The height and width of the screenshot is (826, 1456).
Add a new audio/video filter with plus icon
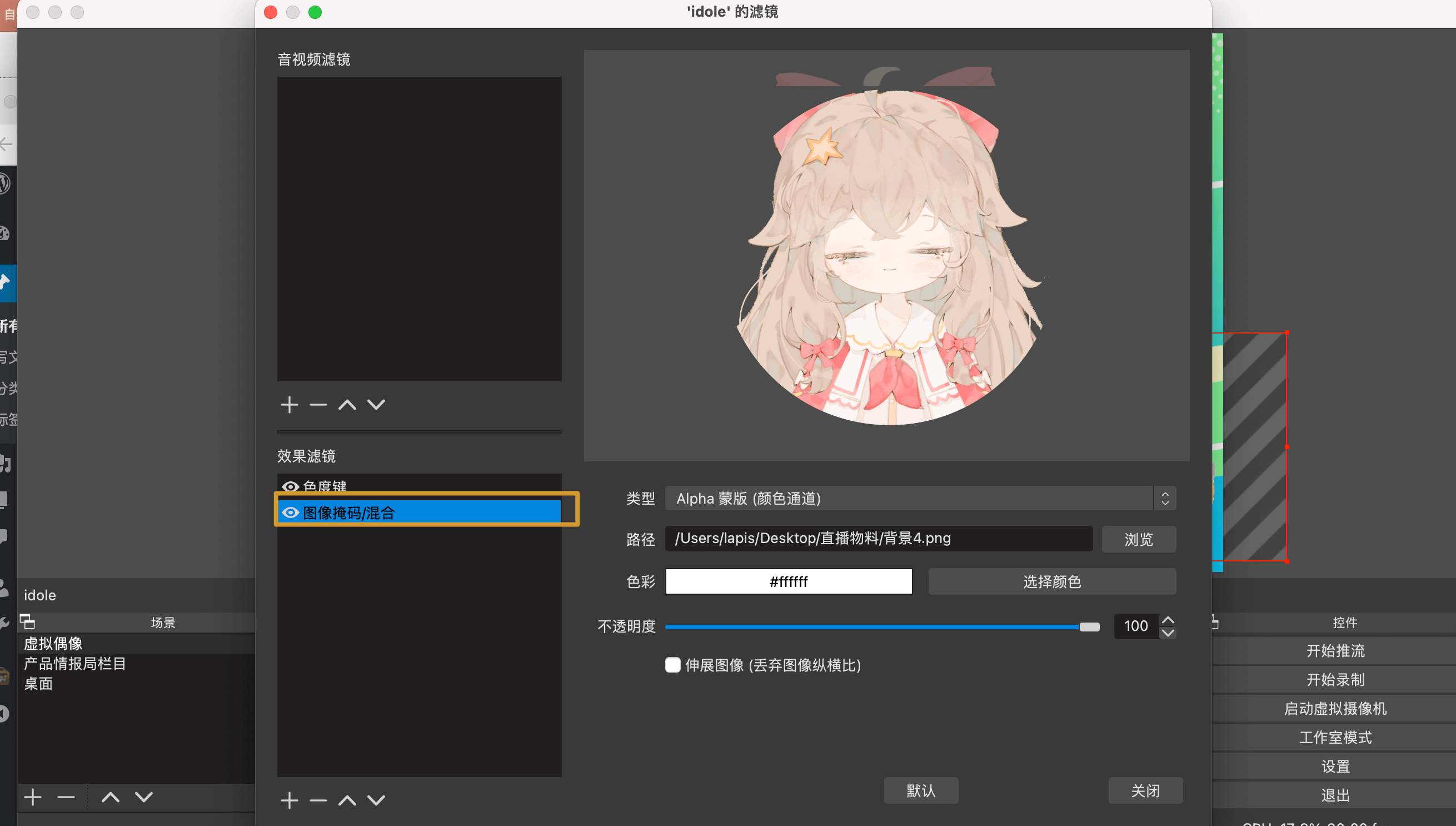tap(290, 405)
